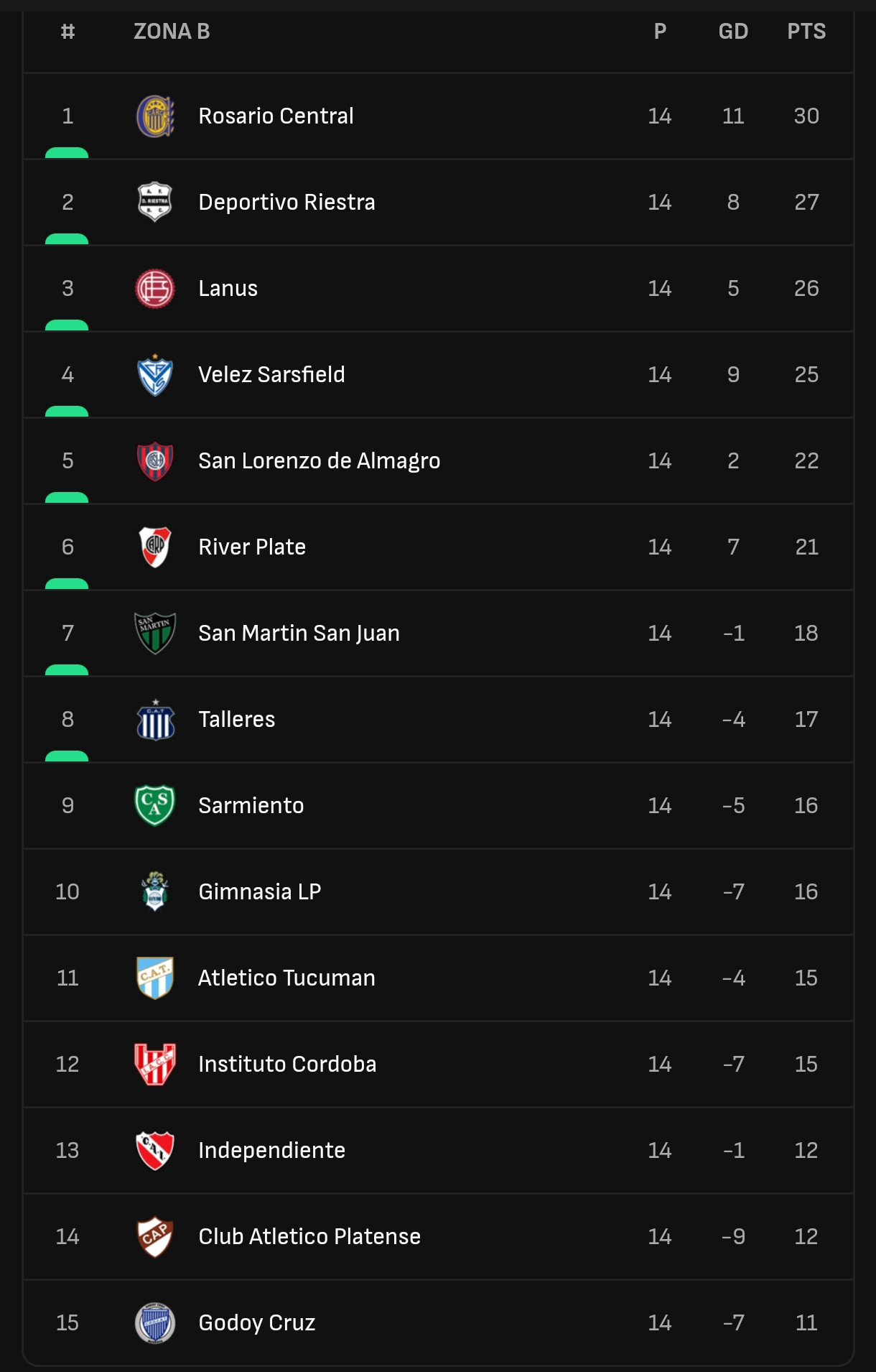This screenshot has width=876, height=1372.
Task: Click the Instituto Cordoba red-striped crest
Action: (155, 1065)
